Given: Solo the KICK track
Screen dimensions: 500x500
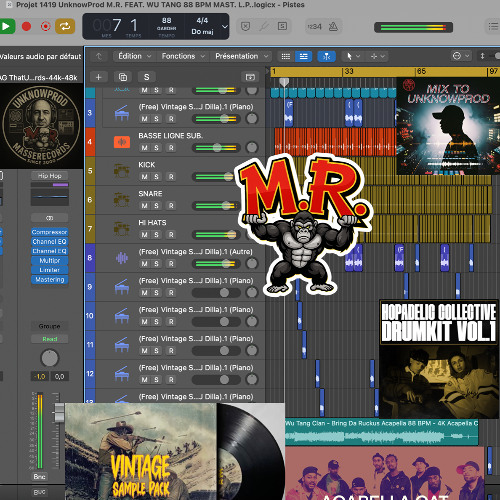Looking at the screenshot, I should (x=156, y=177).
